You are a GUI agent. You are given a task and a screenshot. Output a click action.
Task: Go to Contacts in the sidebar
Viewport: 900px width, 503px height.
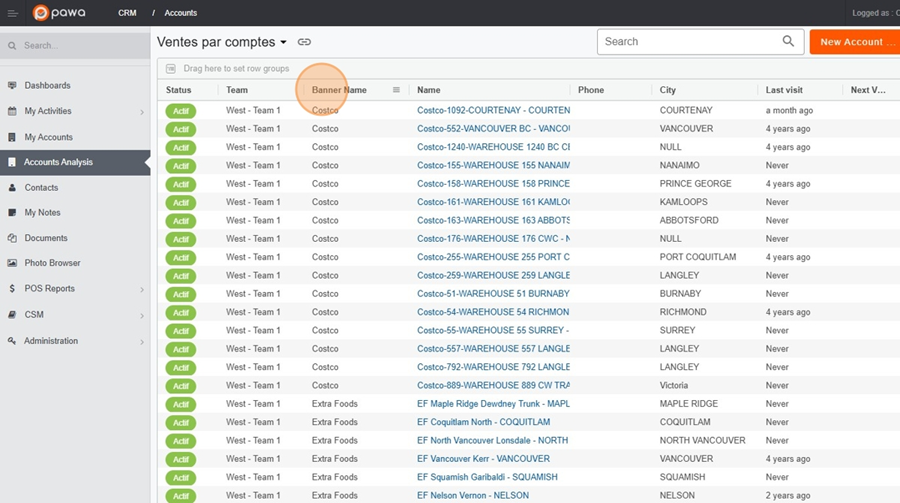point(41,187)
